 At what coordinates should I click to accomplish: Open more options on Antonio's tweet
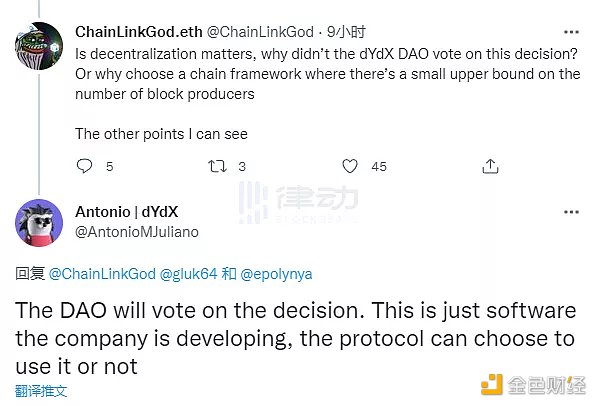(x=571, y=212)
